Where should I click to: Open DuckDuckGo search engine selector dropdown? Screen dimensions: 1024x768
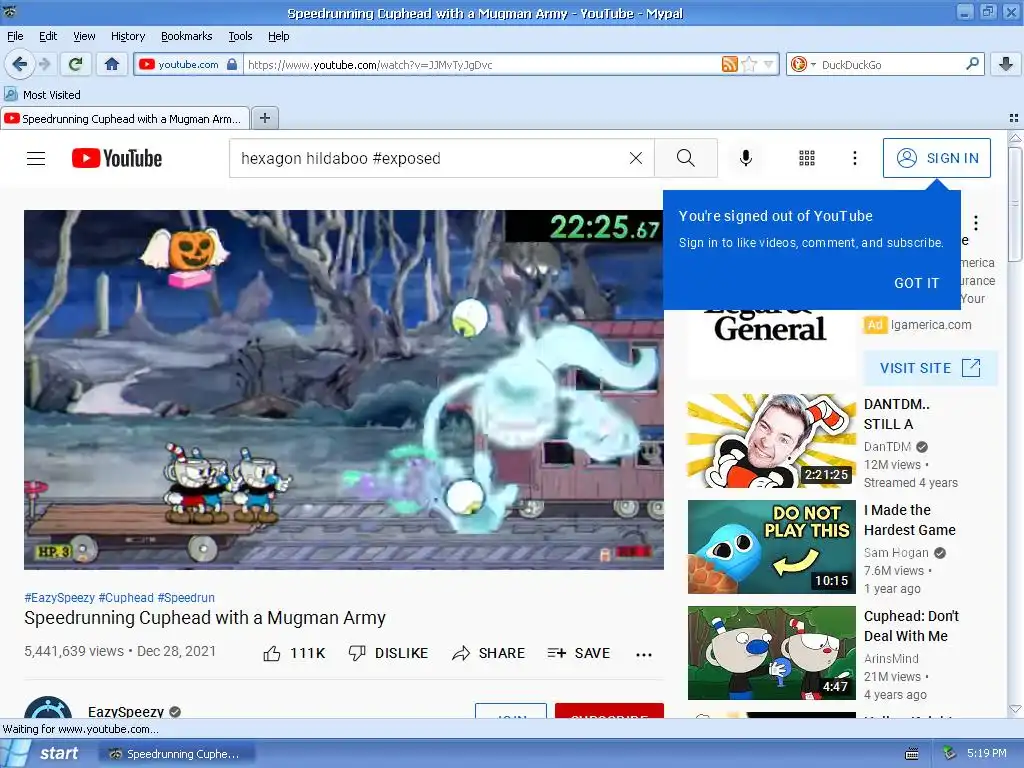pos(803,64)
